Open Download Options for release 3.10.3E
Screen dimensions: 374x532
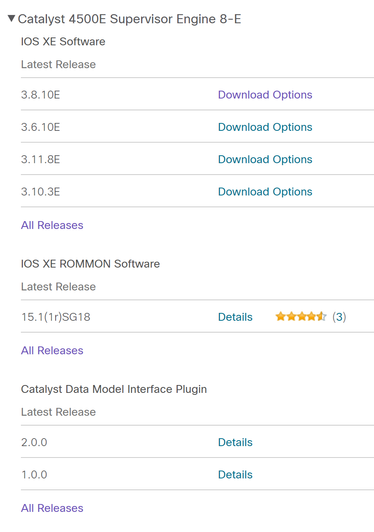coord(265,191)
